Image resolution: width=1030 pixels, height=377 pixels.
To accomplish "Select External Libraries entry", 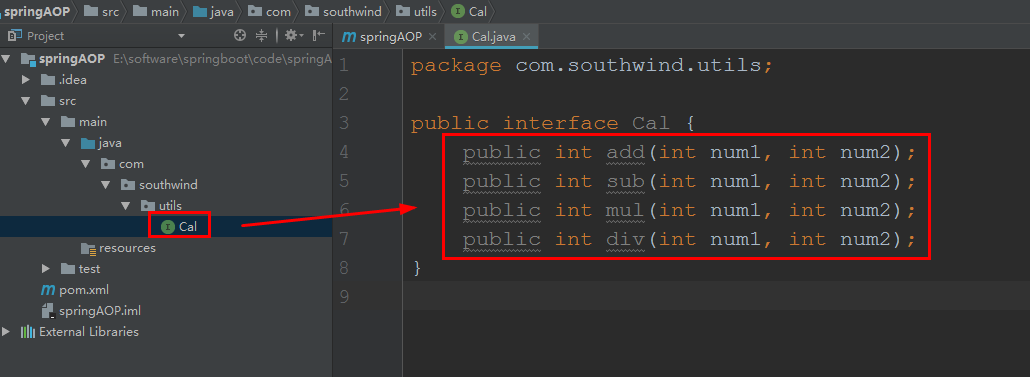I will [x=79, y=332].
